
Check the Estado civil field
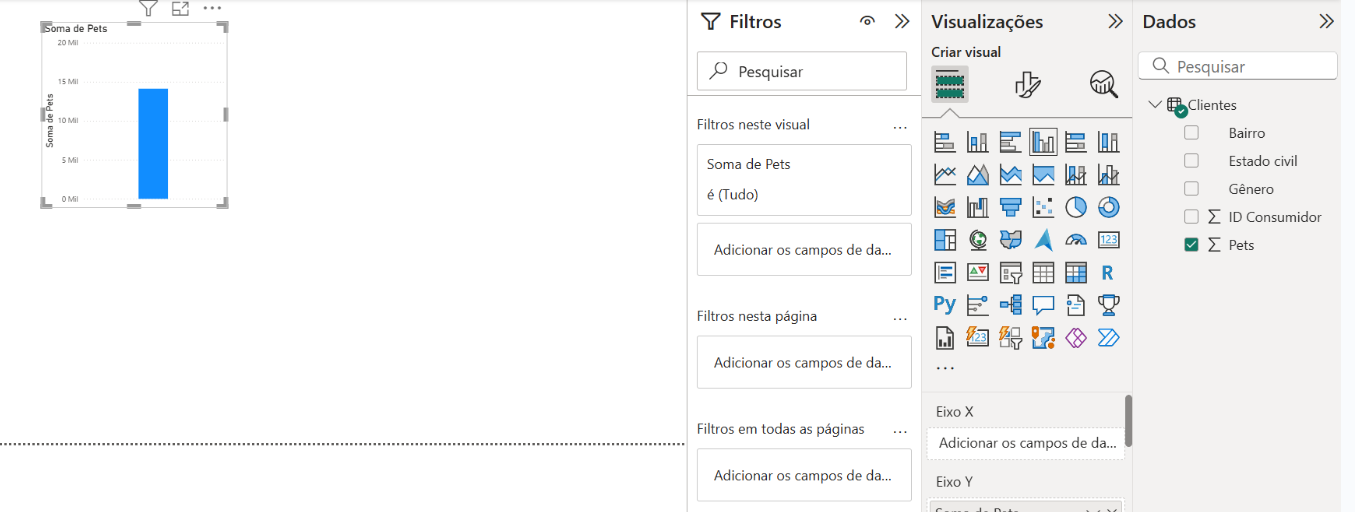(x=1191, y=161)
